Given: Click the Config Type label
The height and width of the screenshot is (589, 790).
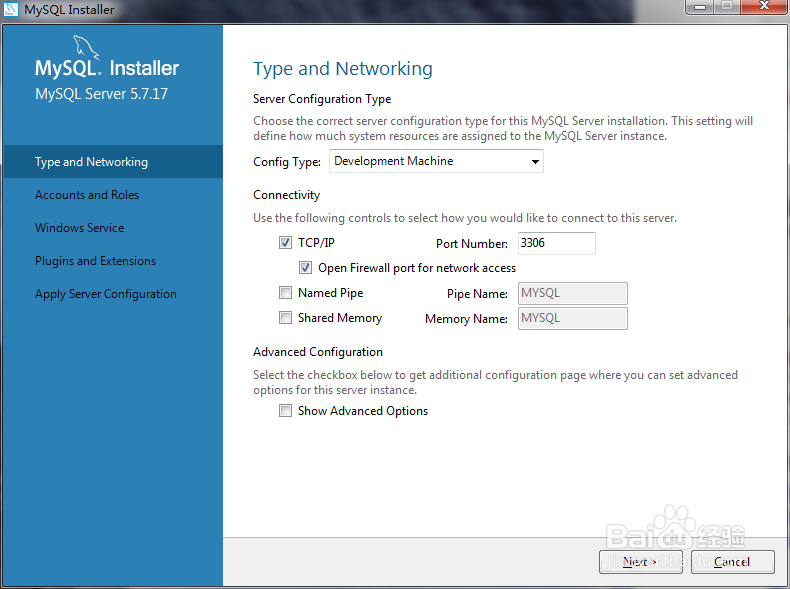Looking at the screenshot, I should [x=287, y=162].
